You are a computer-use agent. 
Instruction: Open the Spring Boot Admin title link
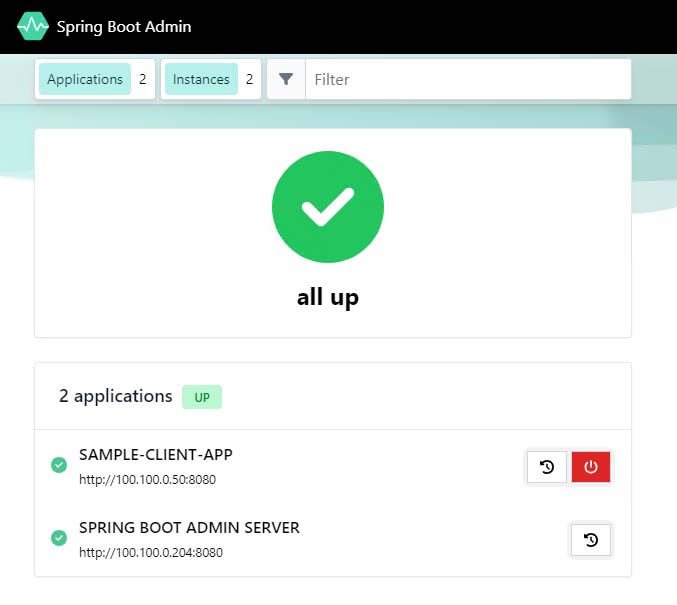coord(124,27)
